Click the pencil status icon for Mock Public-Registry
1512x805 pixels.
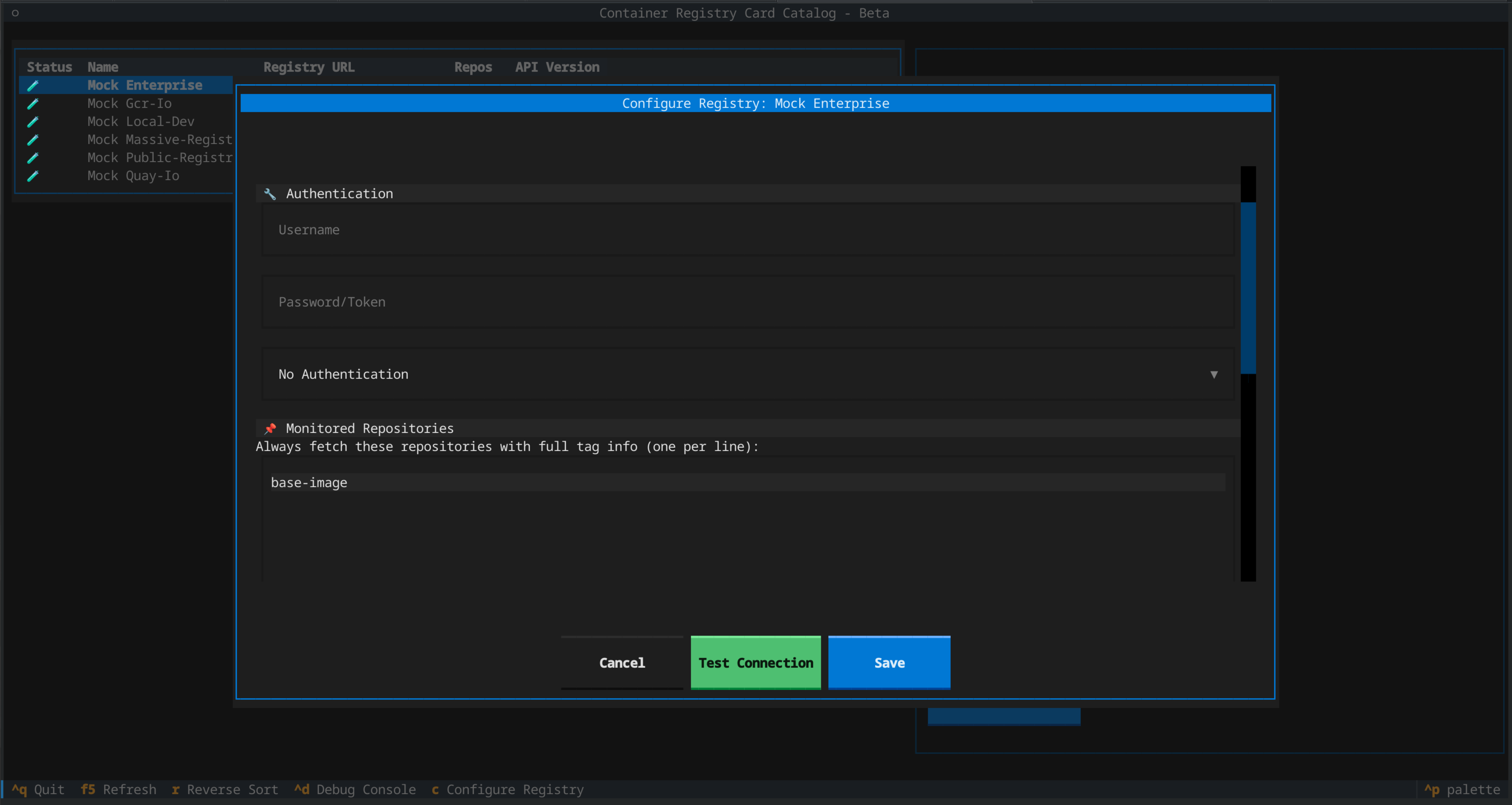33,158
